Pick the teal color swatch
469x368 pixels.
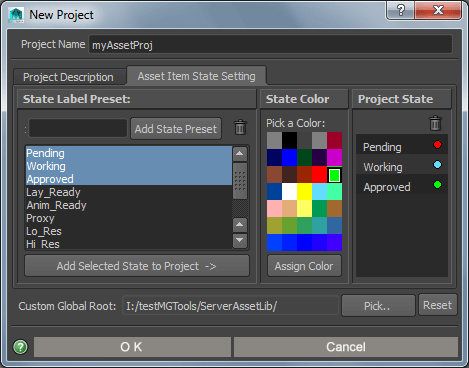coord(319,225)
